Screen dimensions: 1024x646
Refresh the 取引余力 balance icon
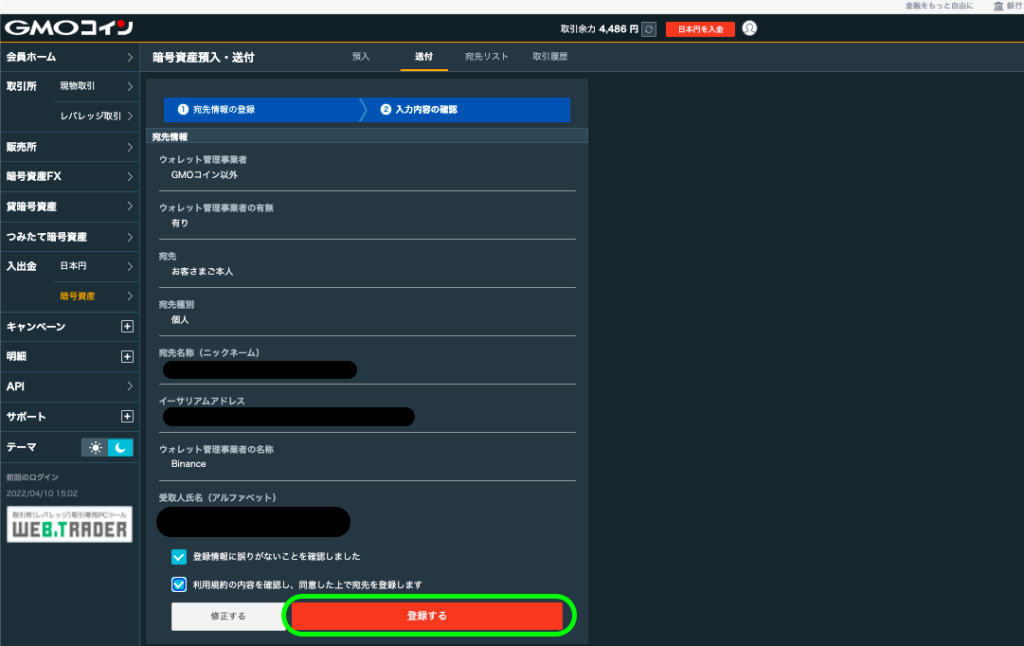648,29
